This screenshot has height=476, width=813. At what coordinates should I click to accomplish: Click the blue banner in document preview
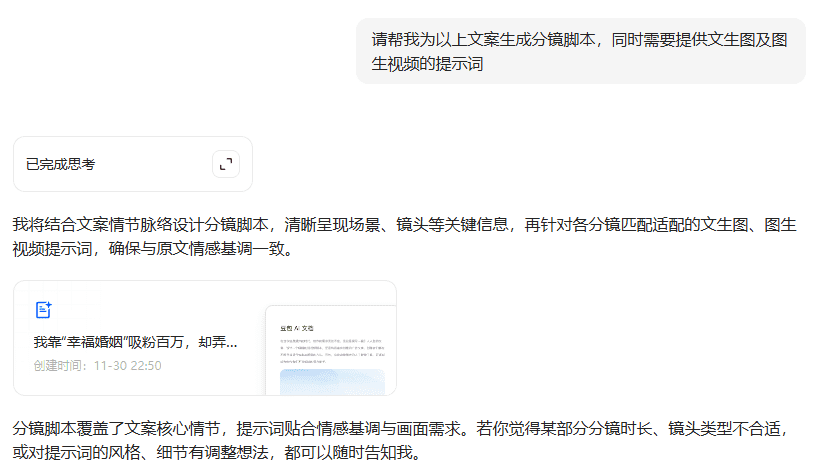(331, 382)
